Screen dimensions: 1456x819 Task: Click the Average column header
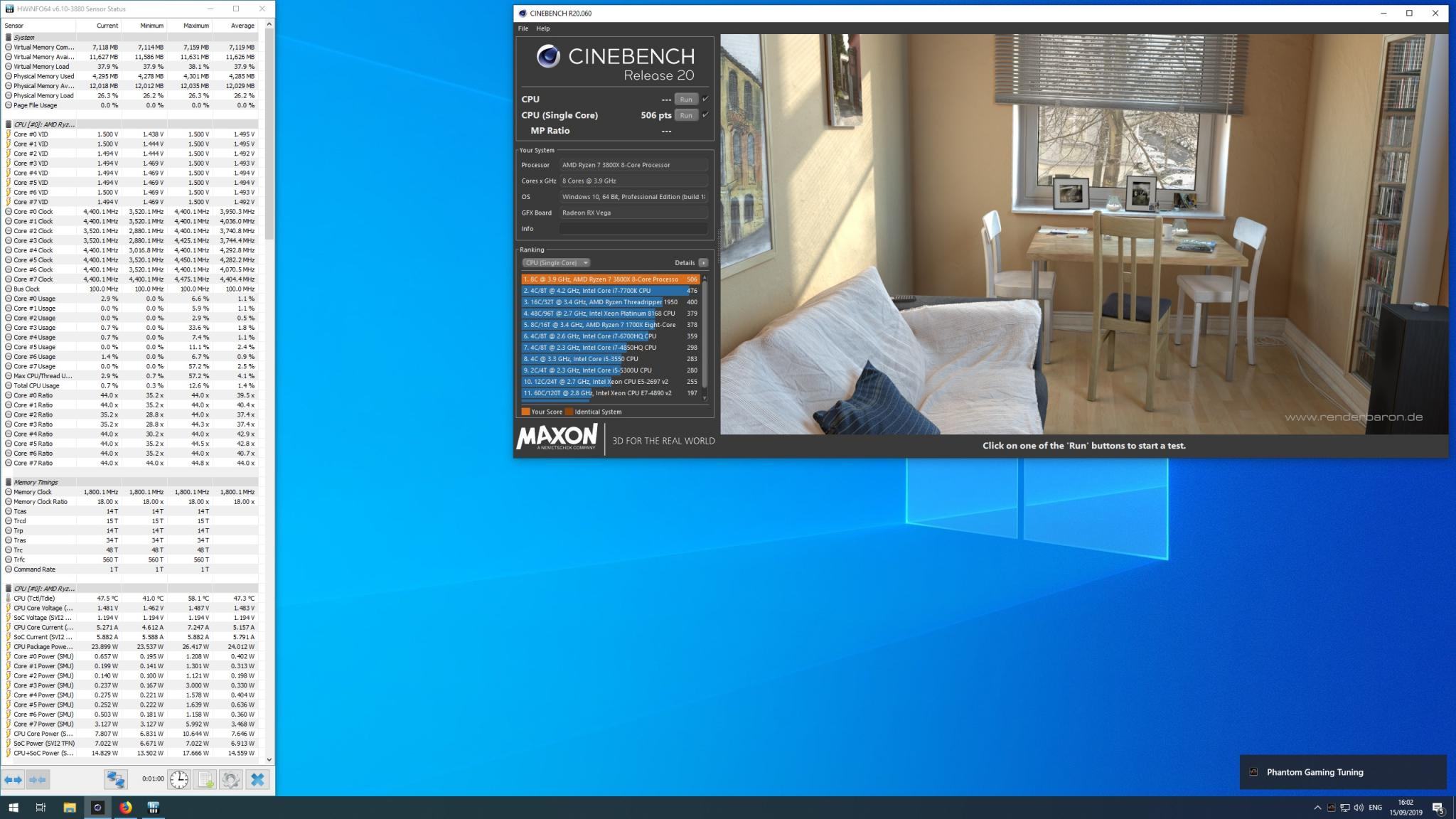click(235, 26)
